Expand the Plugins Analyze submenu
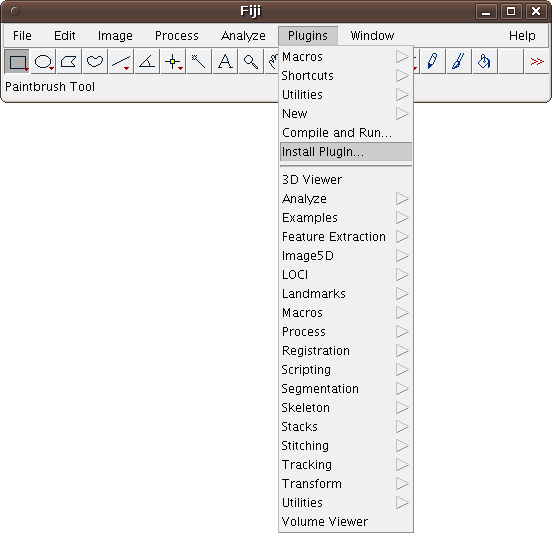 tap(346, 199)
